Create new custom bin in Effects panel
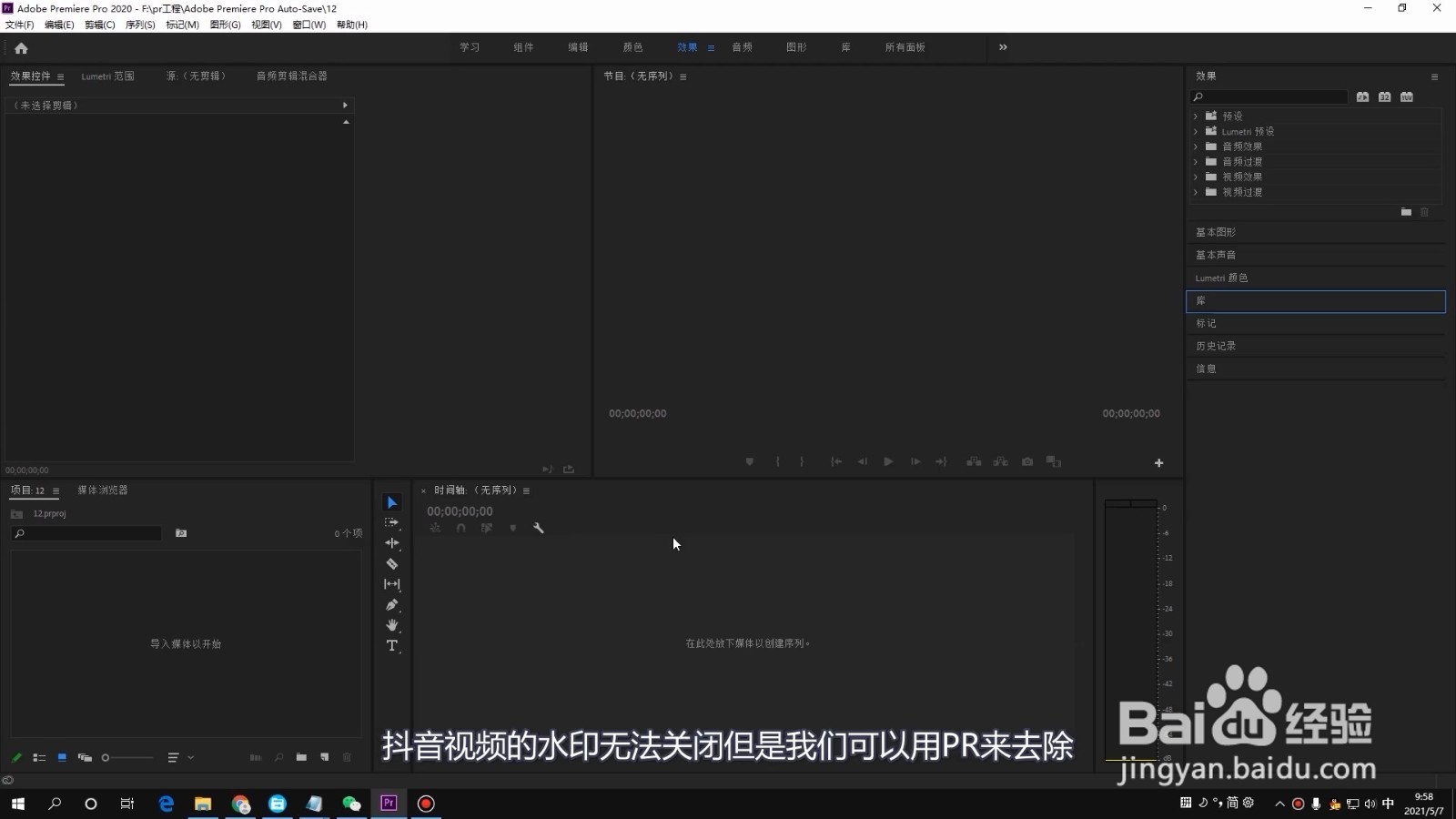 pyautogui.click(x=1406, y=212)
